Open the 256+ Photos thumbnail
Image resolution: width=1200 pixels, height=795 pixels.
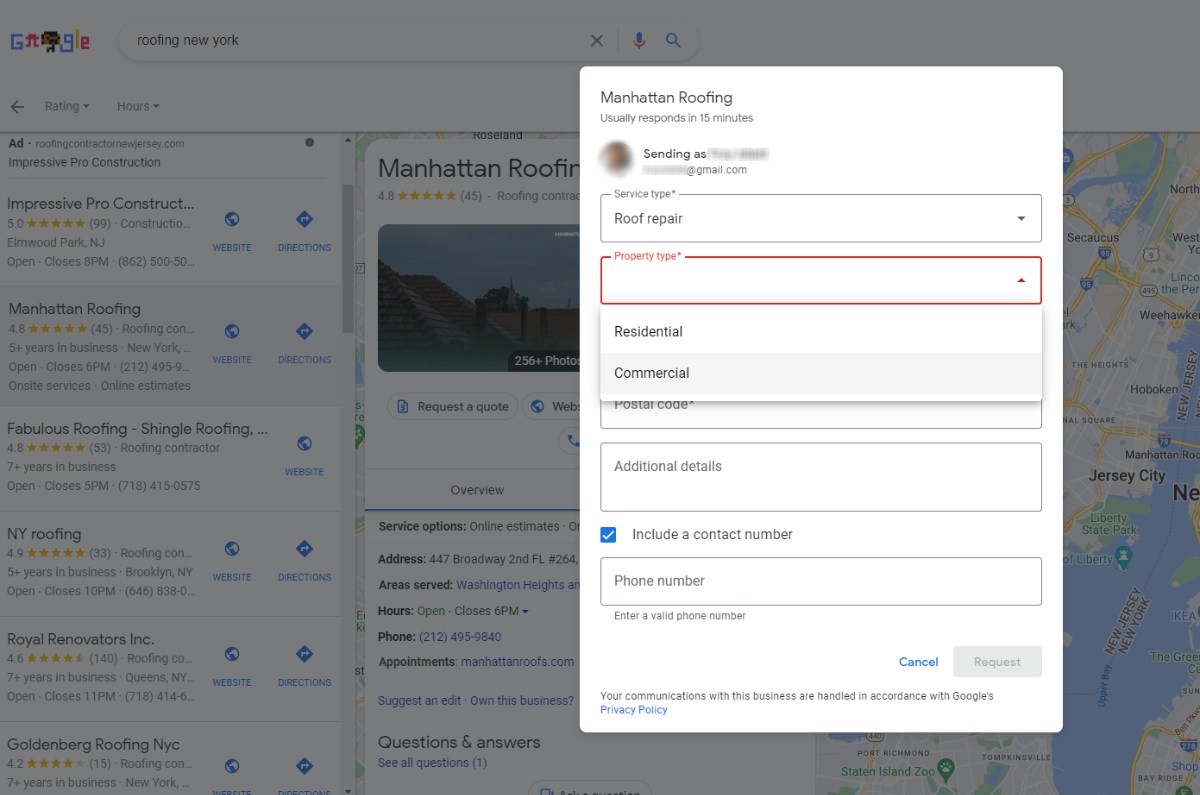[x=478, y=297]
